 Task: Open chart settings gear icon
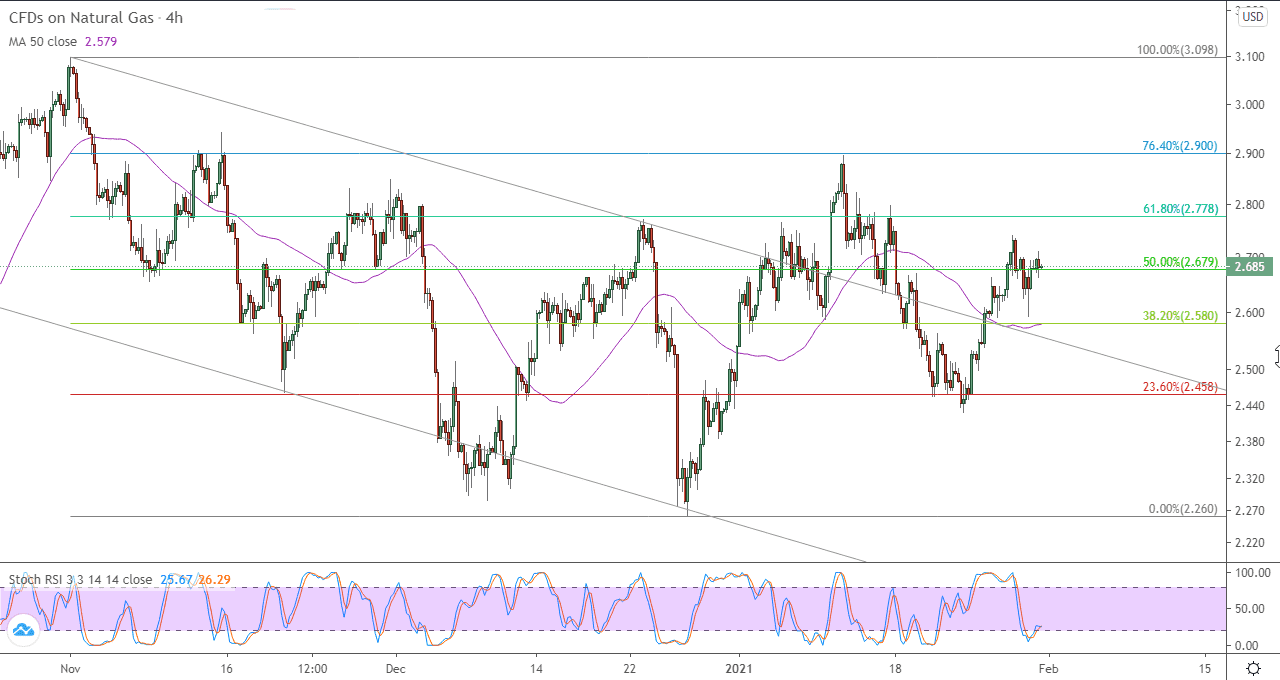[x=1253, y=668]
